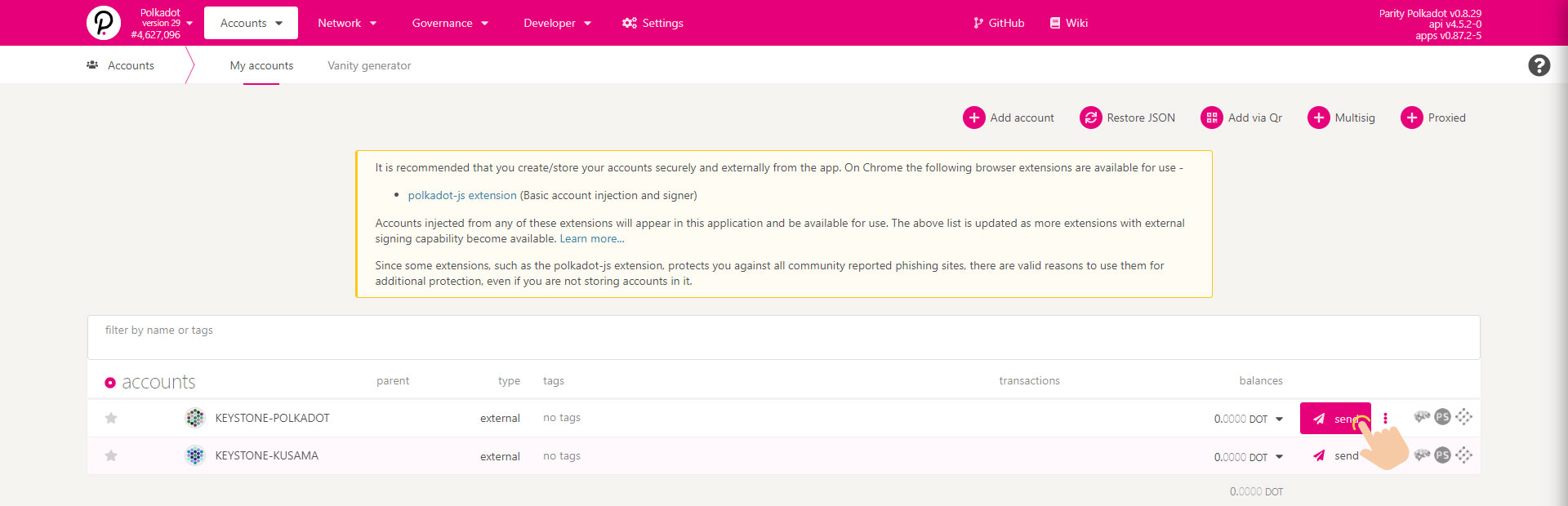1568x506 pixels.
Task: Click KEYSTONE-KUSAMA account name
Action: pyautogui.click(x=267, y=455)
